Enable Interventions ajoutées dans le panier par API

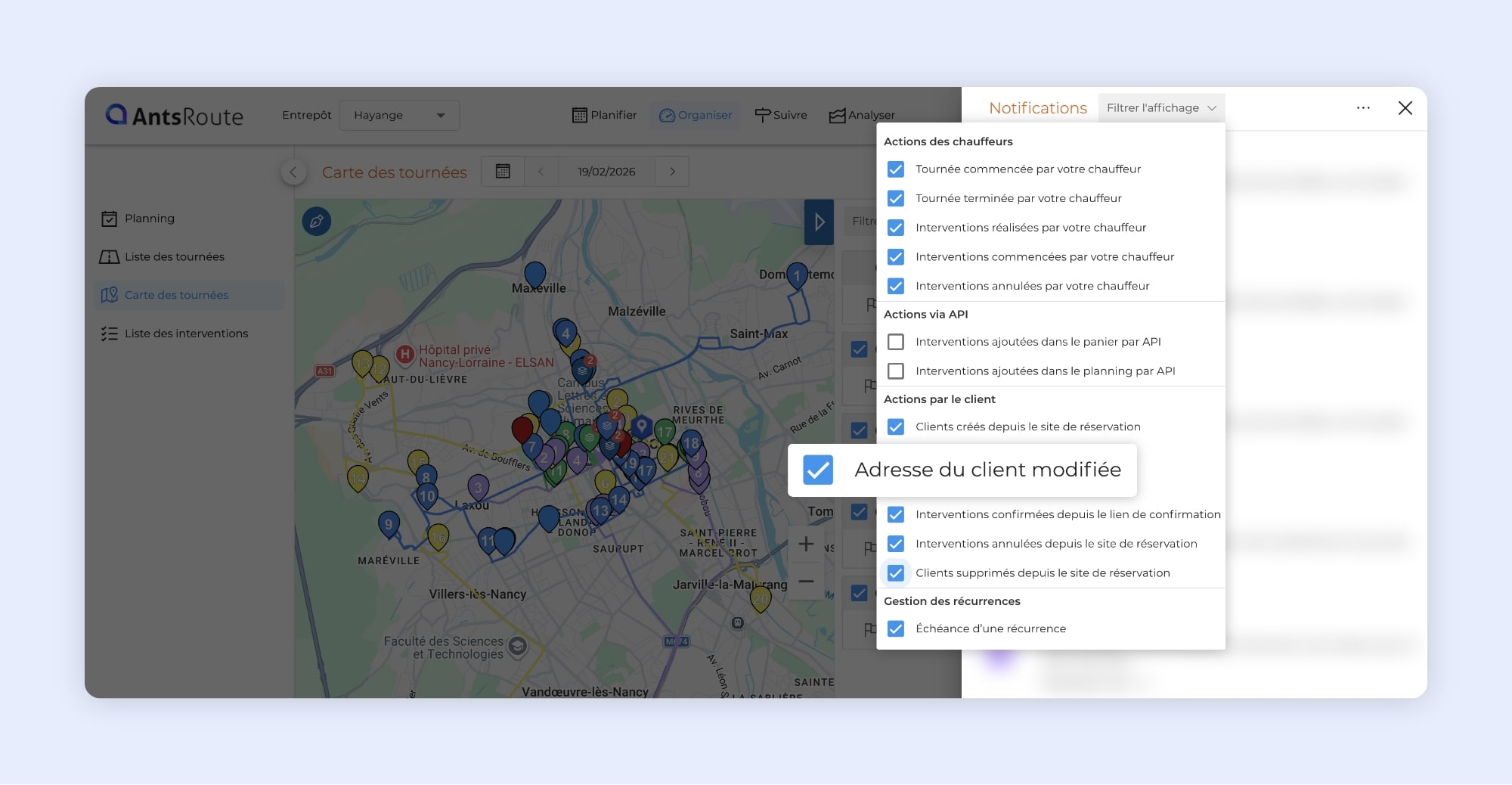click(896, 342)
